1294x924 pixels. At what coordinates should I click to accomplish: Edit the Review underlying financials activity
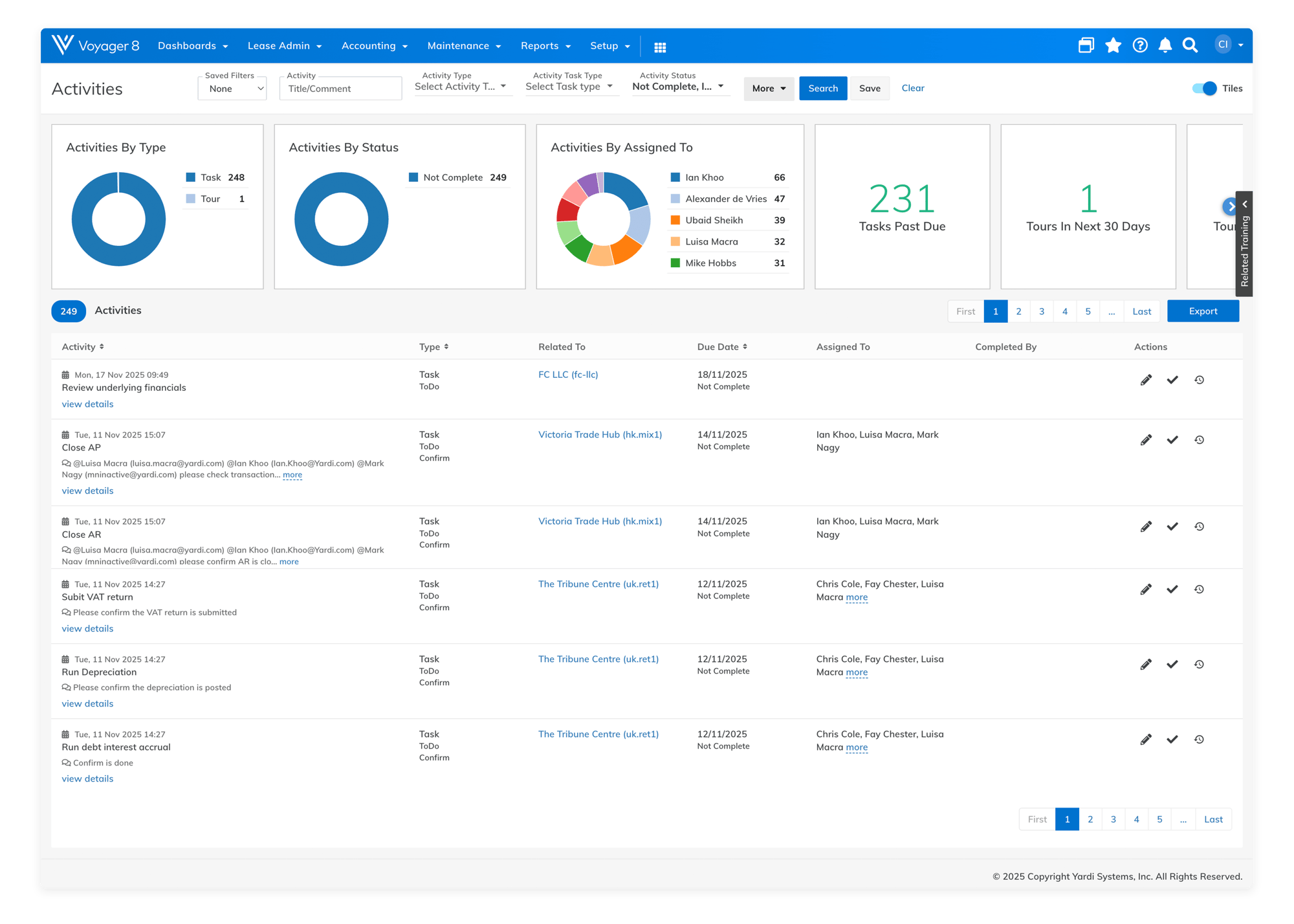pyautogui.click(x=1146, y=380)
